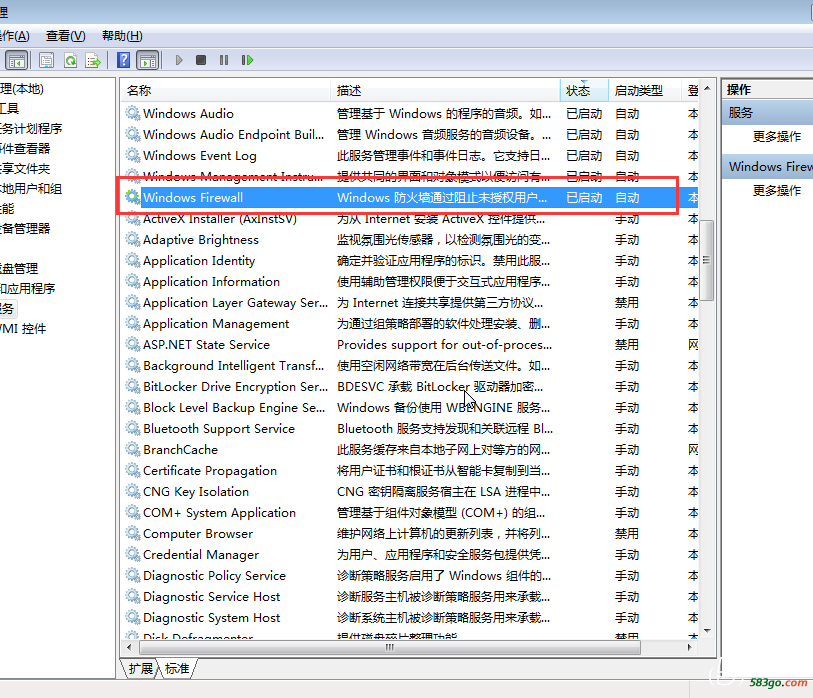Select the Application Management service name
Viewport: 813px width, 698px height.
coord(216,323)
